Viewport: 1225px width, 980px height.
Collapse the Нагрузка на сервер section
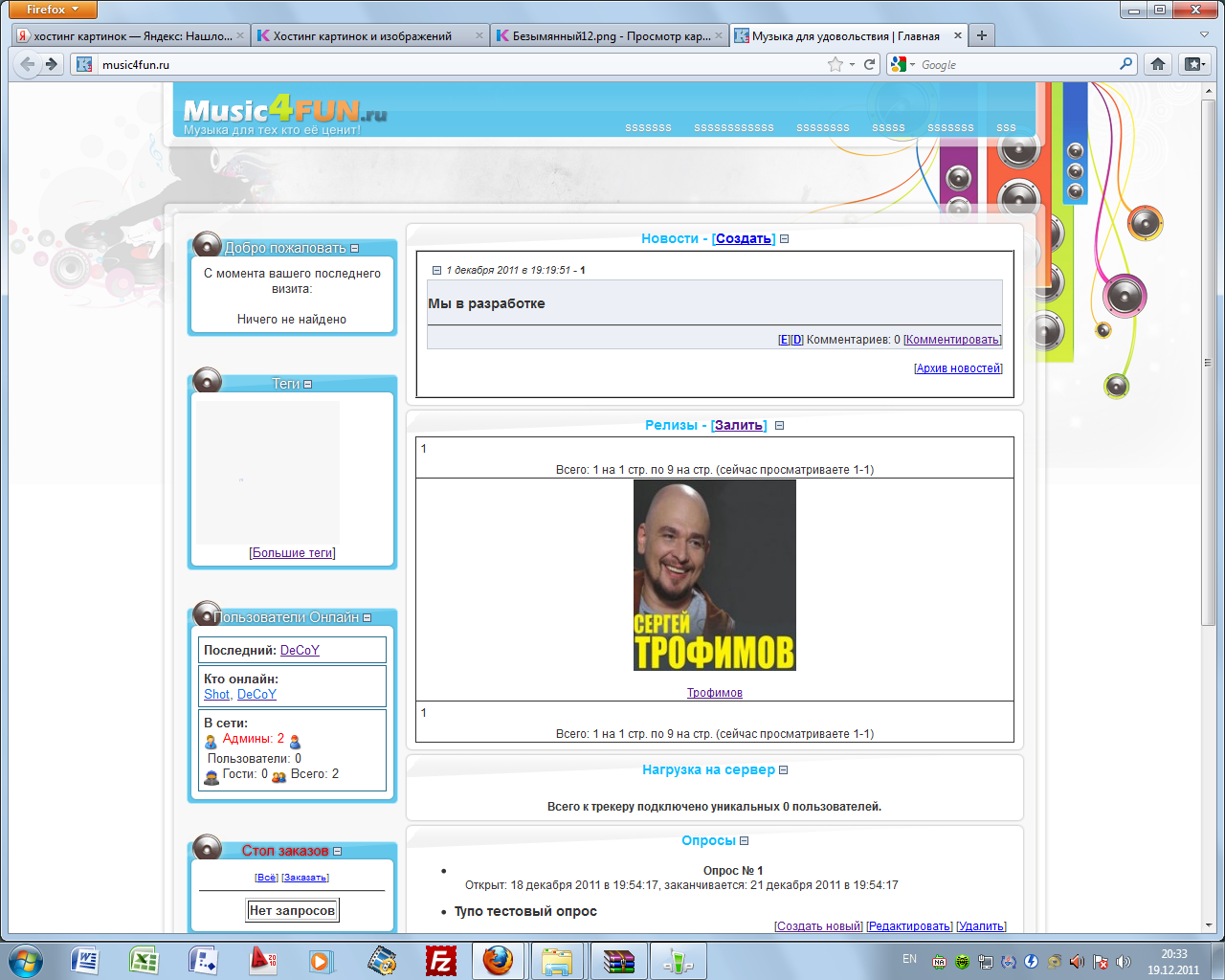click(784, 770)
